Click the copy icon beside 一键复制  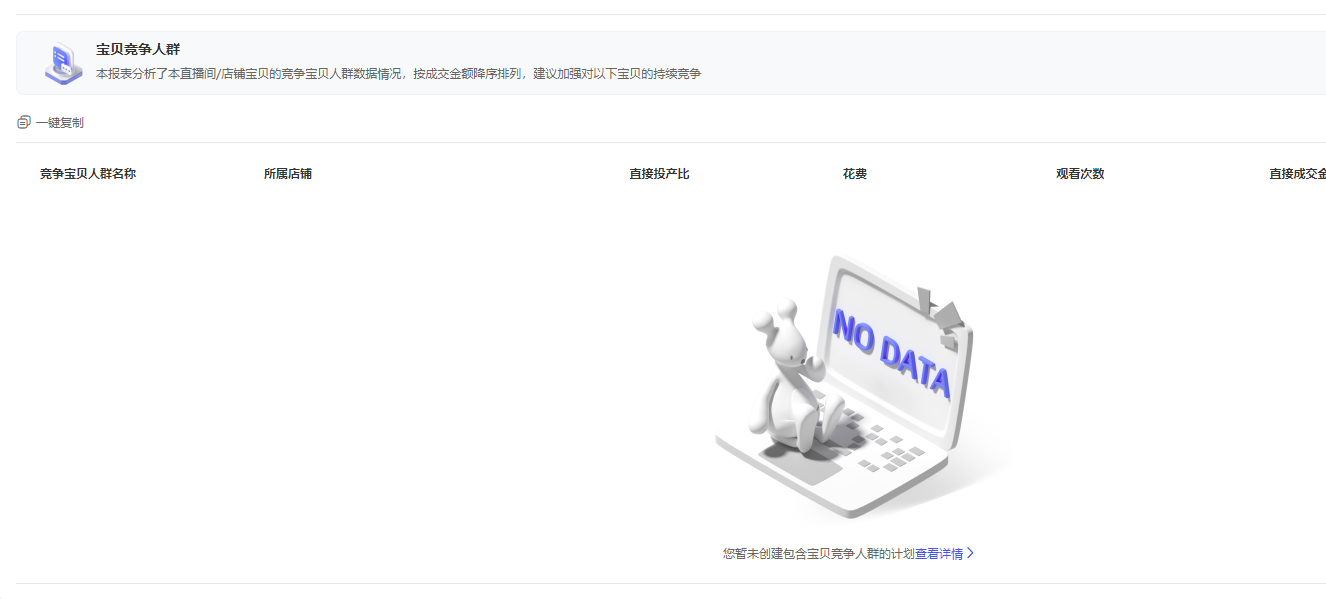pos(24,122)
